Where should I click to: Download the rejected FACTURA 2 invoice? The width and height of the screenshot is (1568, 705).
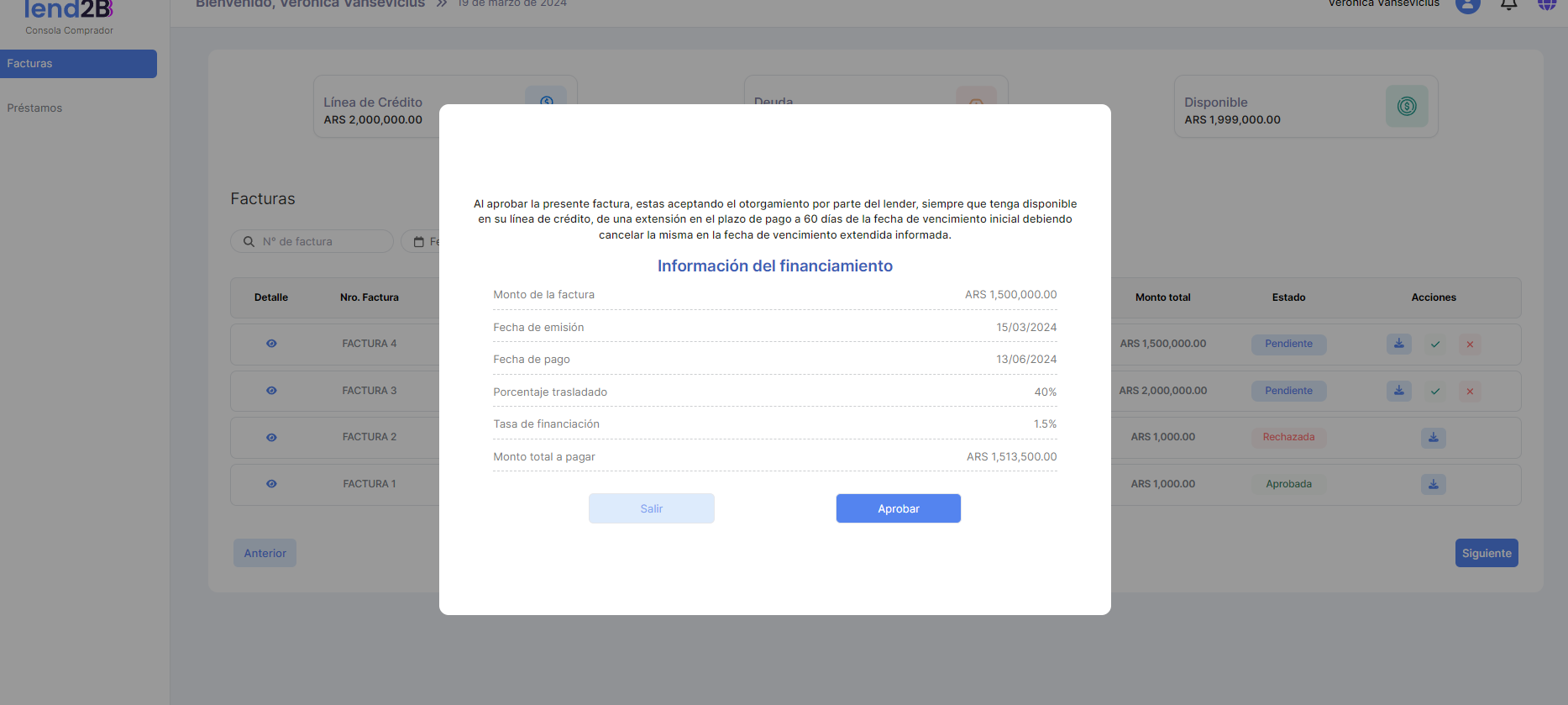pyautogui.click(x=1433, y=438)
